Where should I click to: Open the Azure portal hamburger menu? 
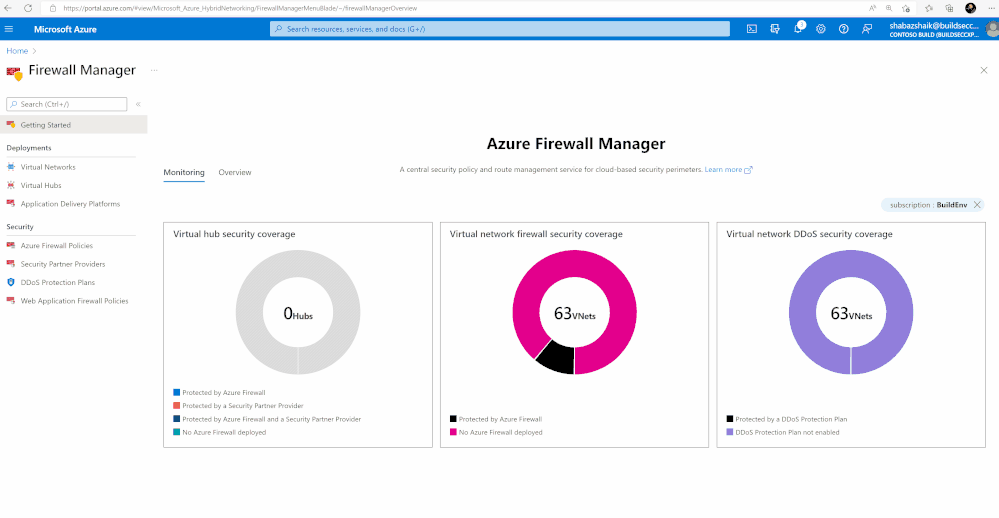pyautogui.click(x=9, y=29)
